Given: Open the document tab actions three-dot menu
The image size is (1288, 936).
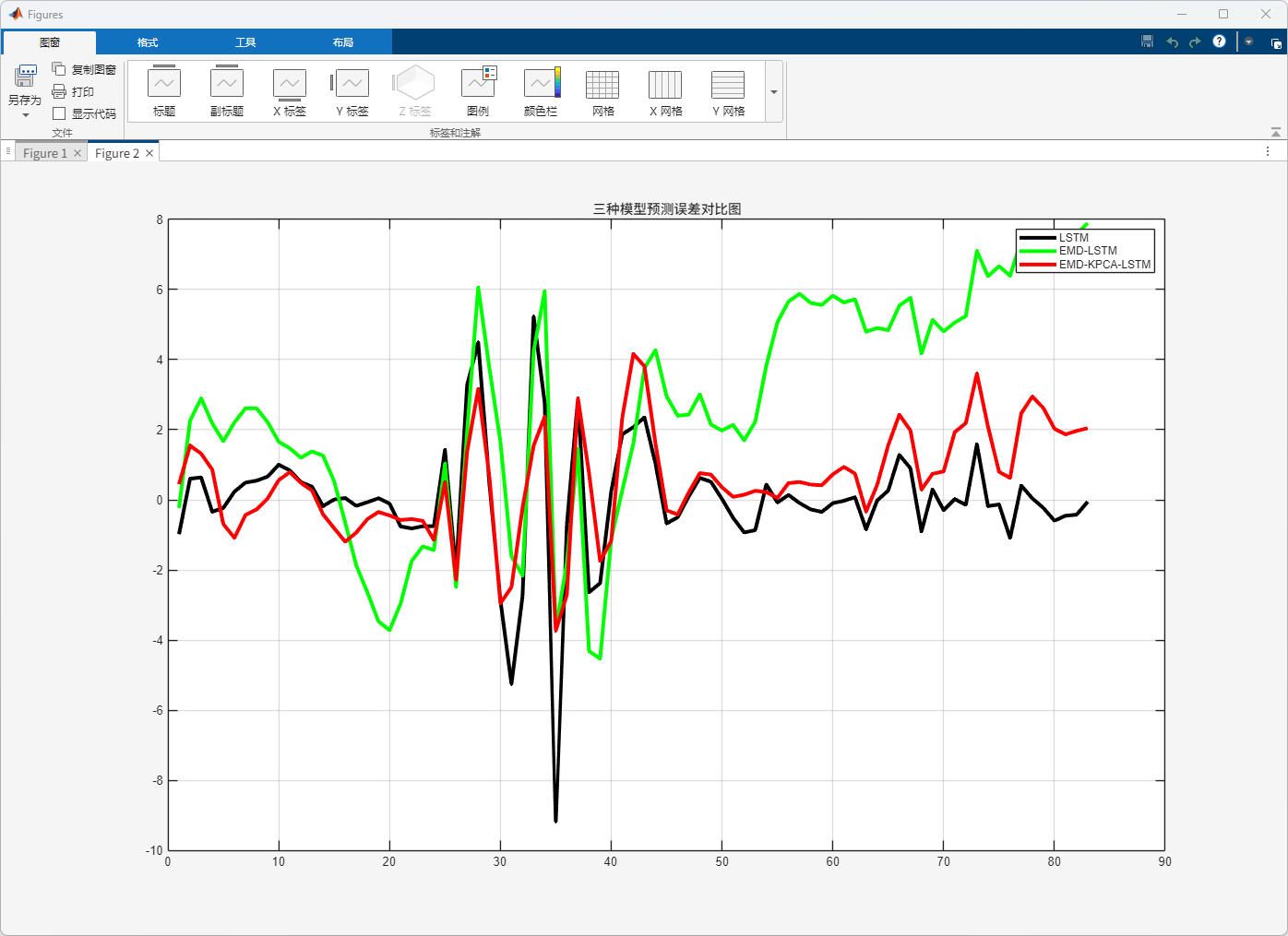Looking at the screenshot, I should point(1269,151).
